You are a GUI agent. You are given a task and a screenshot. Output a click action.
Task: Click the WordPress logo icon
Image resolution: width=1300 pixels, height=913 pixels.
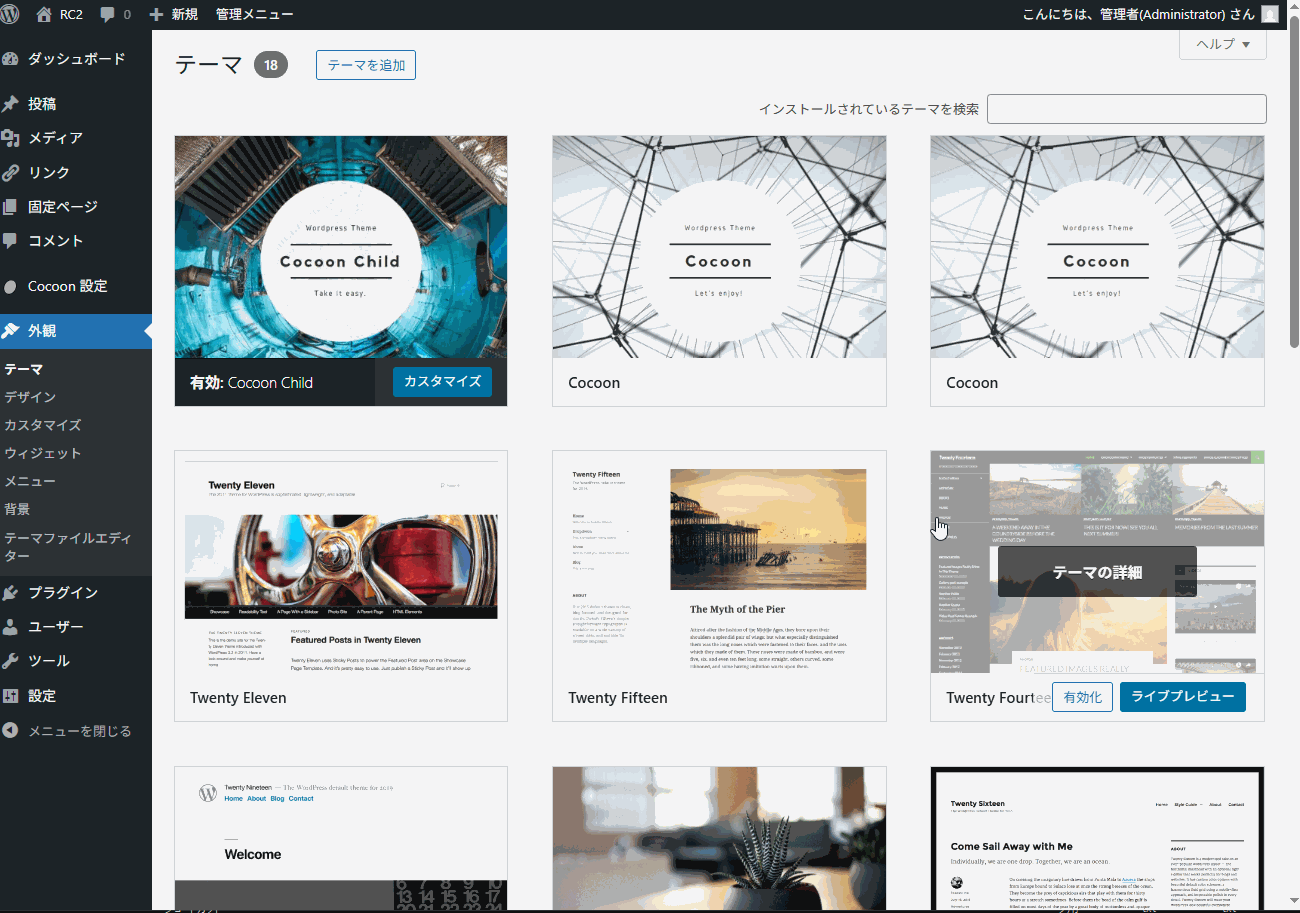(x=13, y=14)
